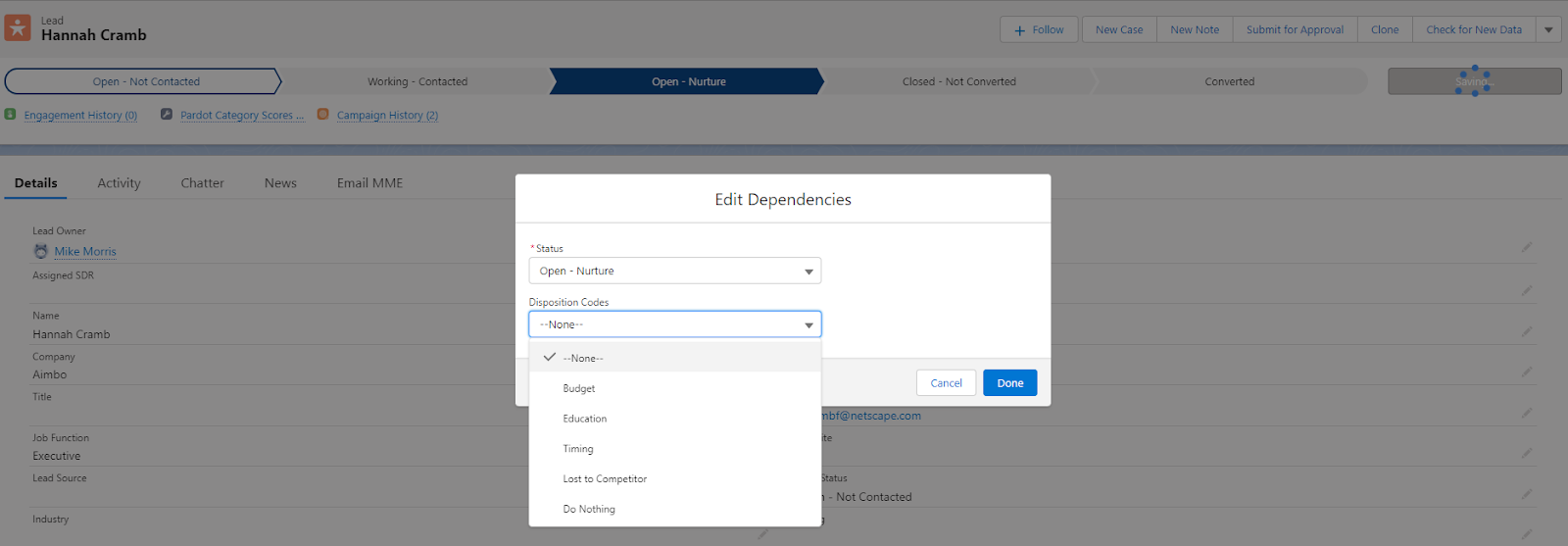Click Check for New Data button

[x=1474, y=29]
